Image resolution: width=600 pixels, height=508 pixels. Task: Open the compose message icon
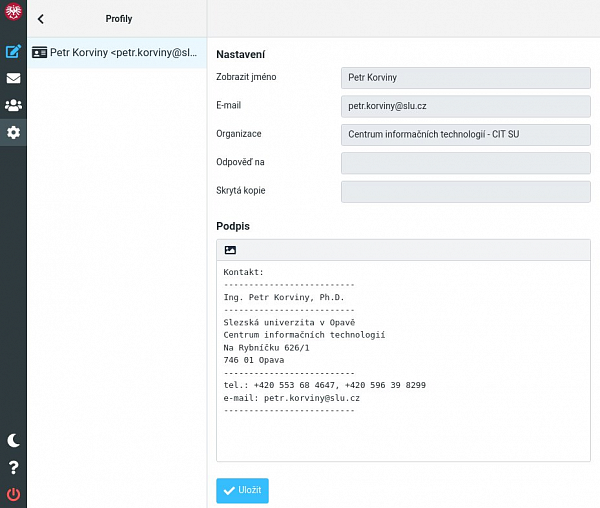(13, 51)
